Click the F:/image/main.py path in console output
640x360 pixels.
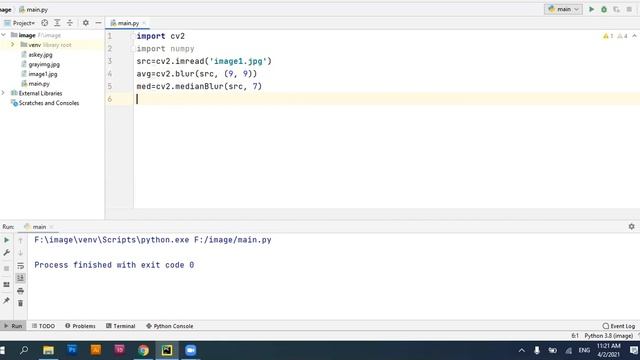[233, 240]
